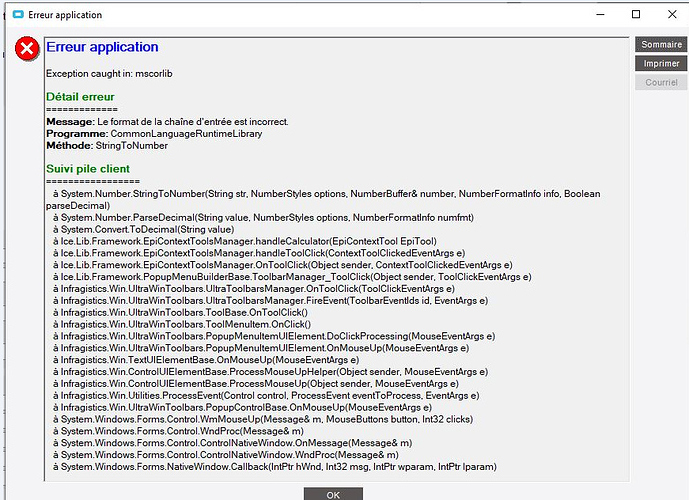Click the 'Détail erreur' green heading
This screenshot has height=500, width=689.
pyautogui.click(x=80, y=97)
